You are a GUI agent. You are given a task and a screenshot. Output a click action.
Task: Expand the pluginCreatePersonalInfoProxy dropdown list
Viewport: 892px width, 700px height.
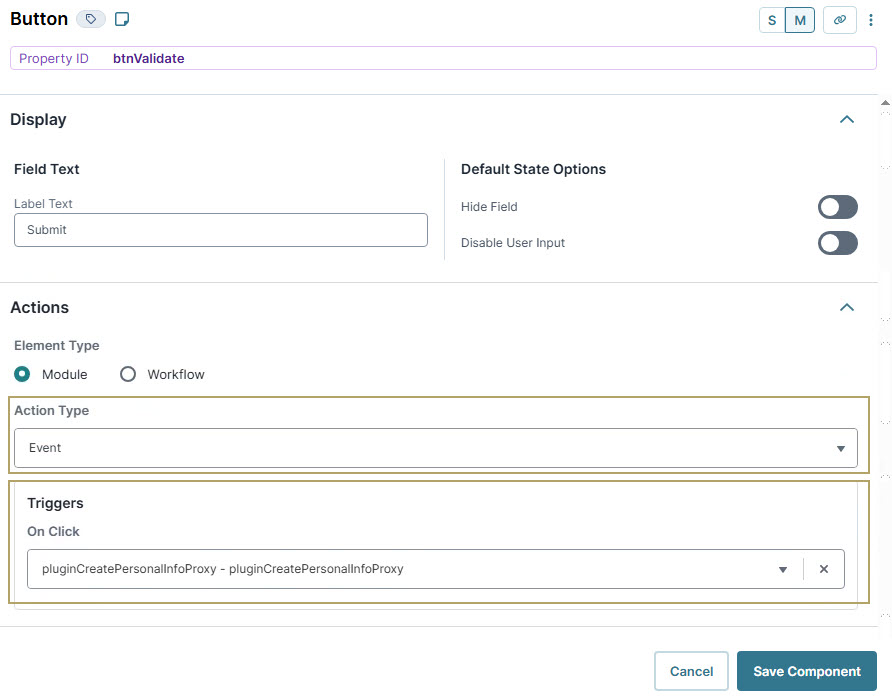(783, 568)
